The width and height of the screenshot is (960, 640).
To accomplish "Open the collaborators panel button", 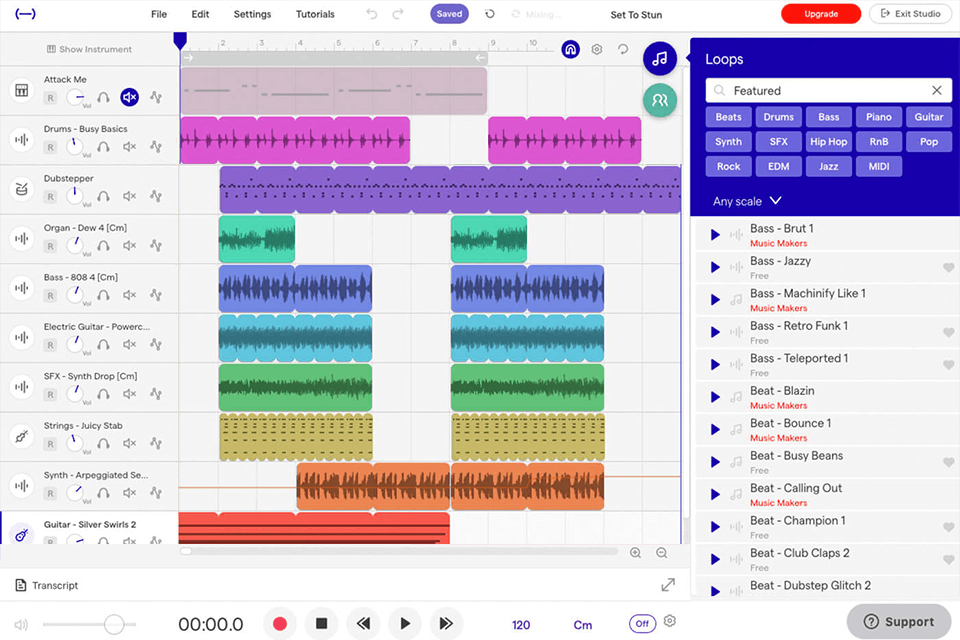I will (x=659, y=100).
